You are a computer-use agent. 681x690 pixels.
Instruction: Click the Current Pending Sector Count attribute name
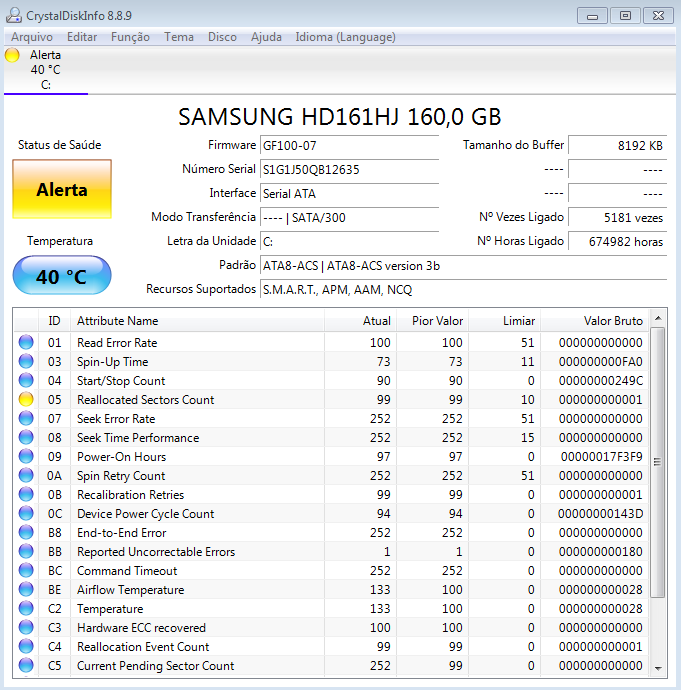156,666
